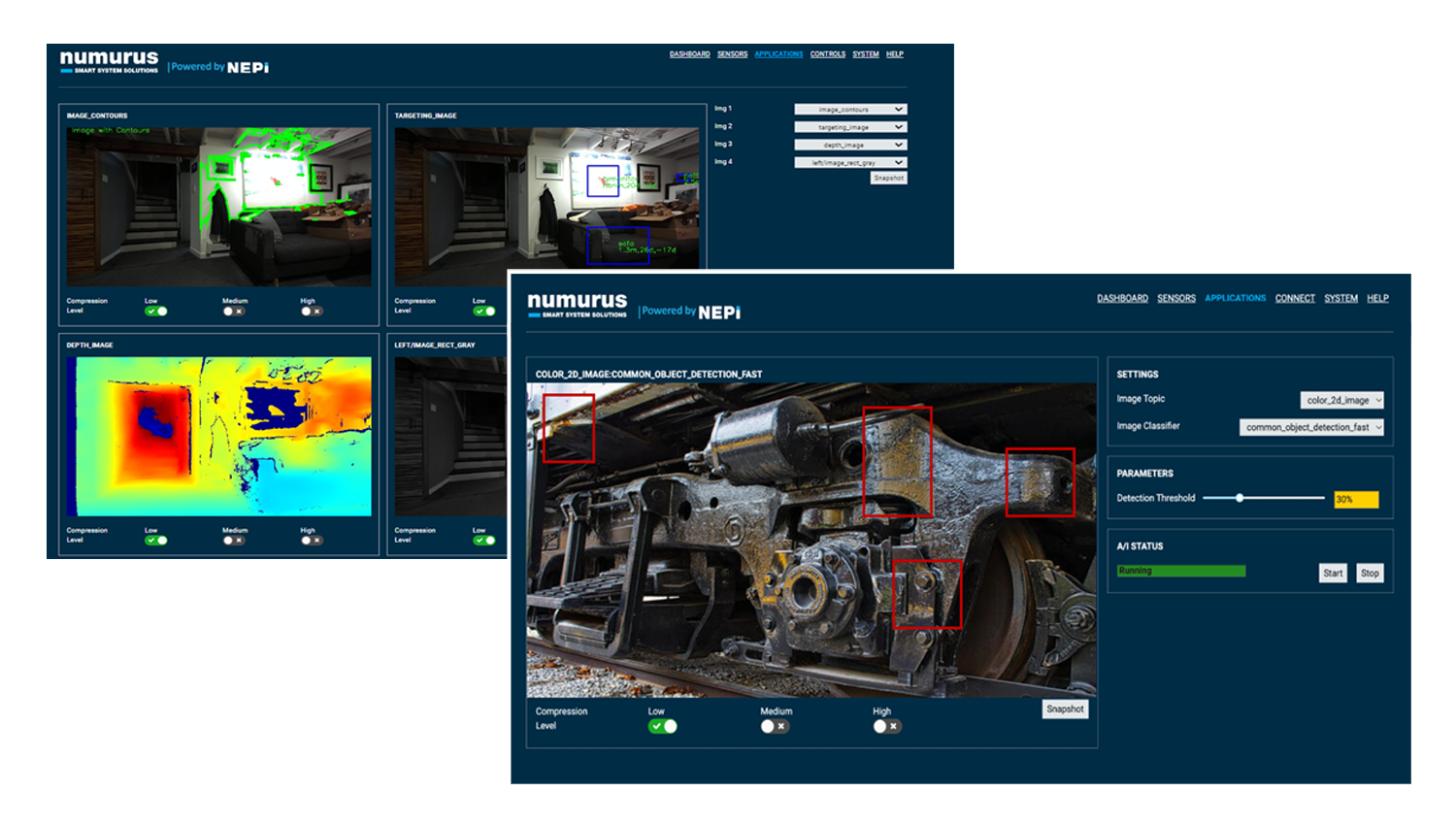Click the IMAGE_CONTOURS green contour image
This screenshot has width=1456, height=825.
click(x=218, y=207)
